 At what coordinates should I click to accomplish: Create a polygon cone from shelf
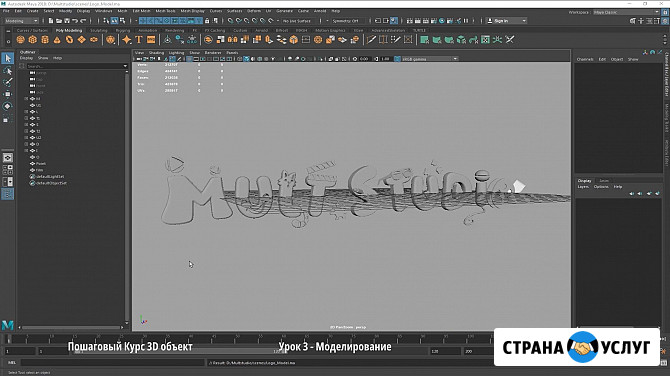tap(57, 40)
